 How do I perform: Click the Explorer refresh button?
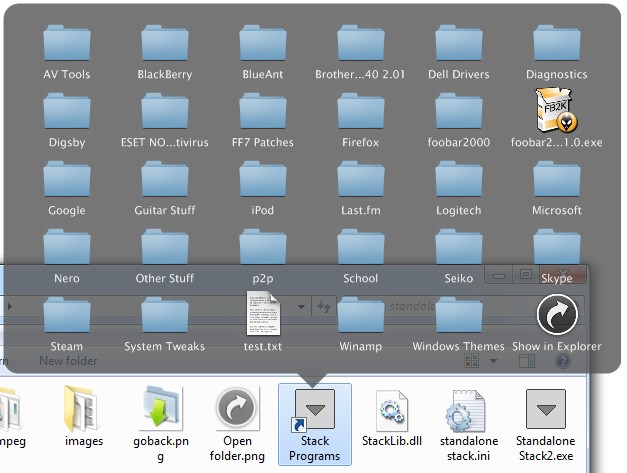point(323,307)
